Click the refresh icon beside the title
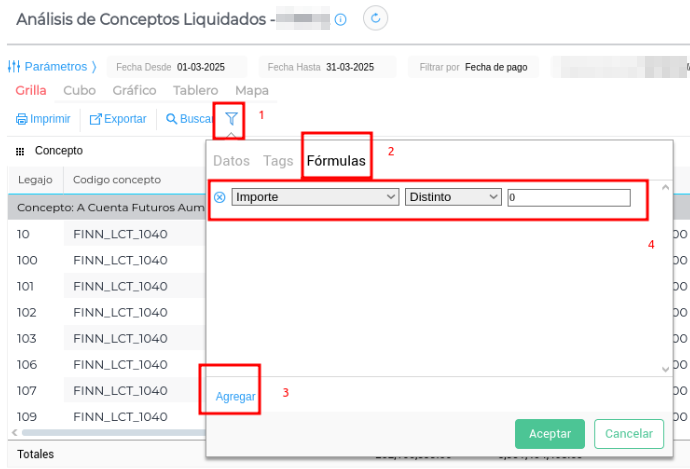The height and width of the screenshot is (469, 690). coord(375,18)
